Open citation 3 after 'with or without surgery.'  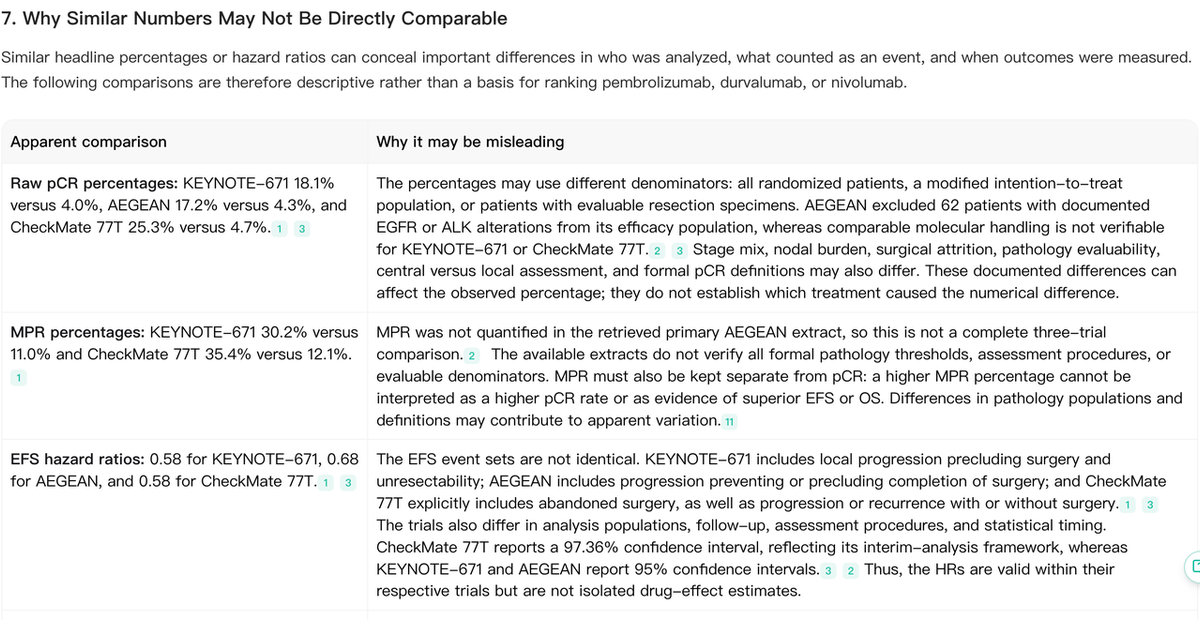click(x=1151, y=504)
